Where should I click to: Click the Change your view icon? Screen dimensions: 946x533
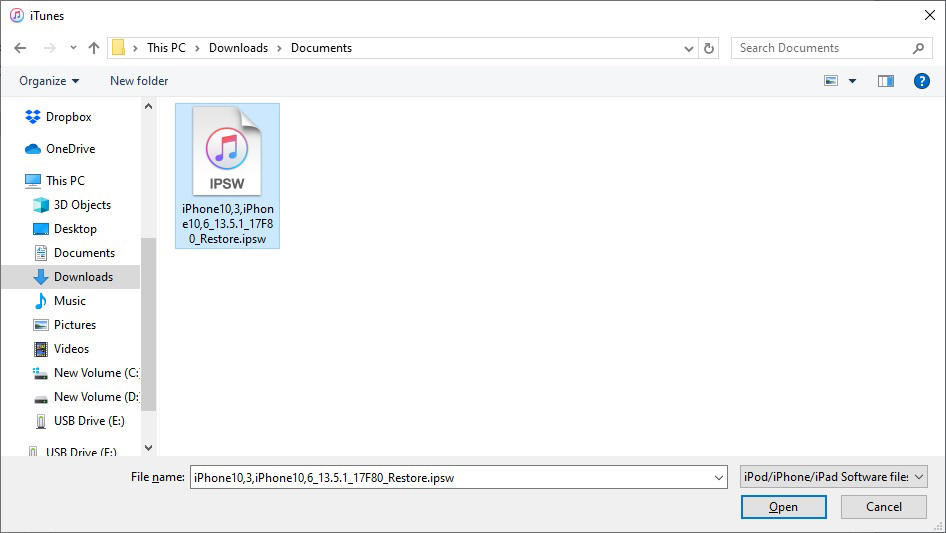831,81
